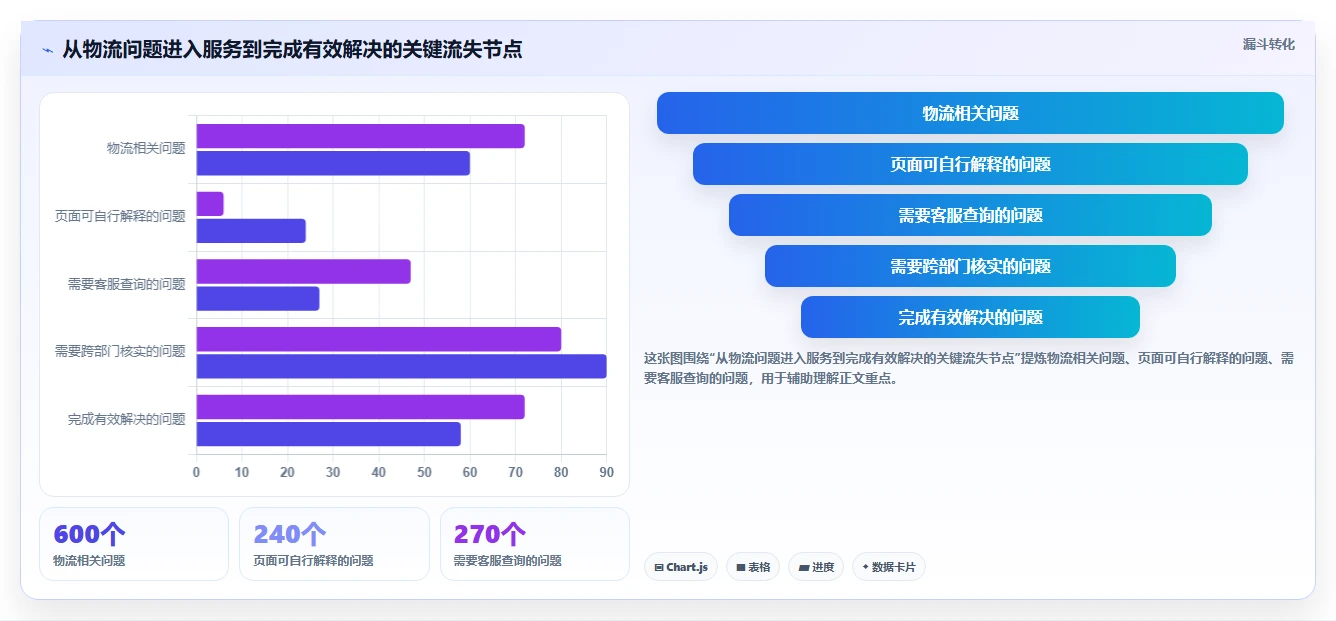Open the 600个 物流相关问题 data card
The height and width of the screenshot is (621, 1336).
[134, 544]
